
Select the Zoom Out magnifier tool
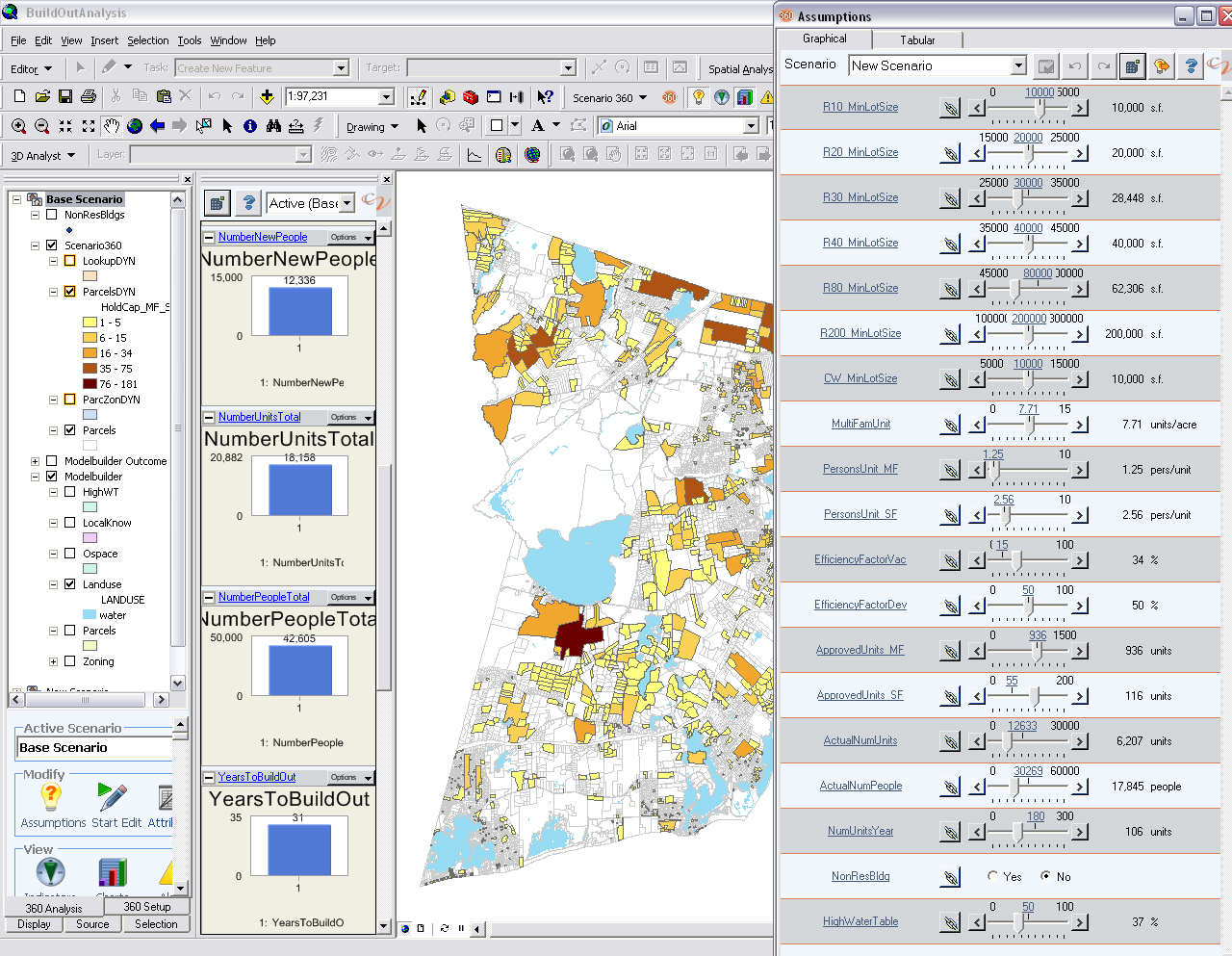pos(41,126)
